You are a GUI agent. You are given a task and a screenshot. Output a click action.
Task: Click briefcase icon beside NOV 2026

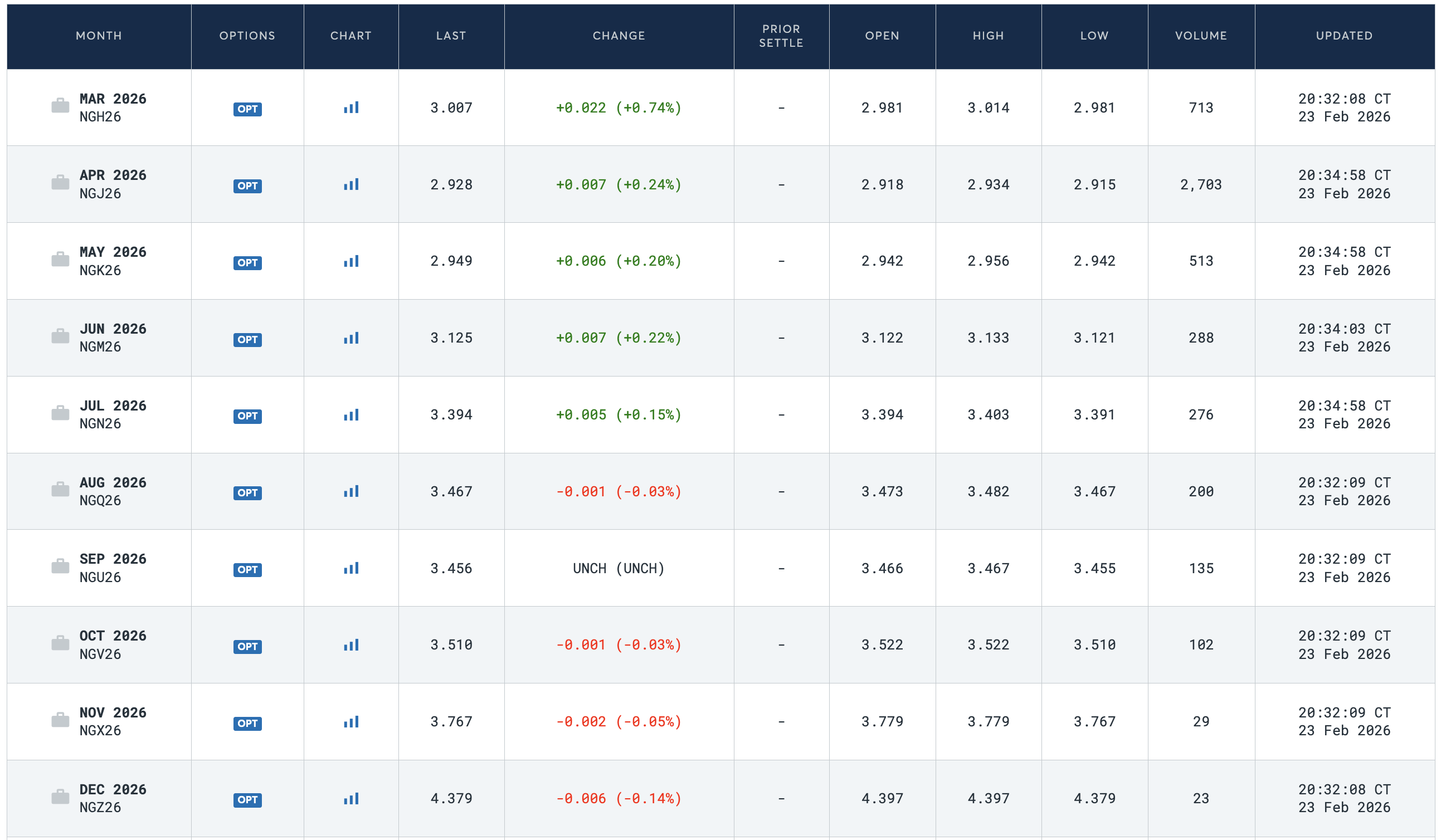pyautogui.click(x=60, y=720)
